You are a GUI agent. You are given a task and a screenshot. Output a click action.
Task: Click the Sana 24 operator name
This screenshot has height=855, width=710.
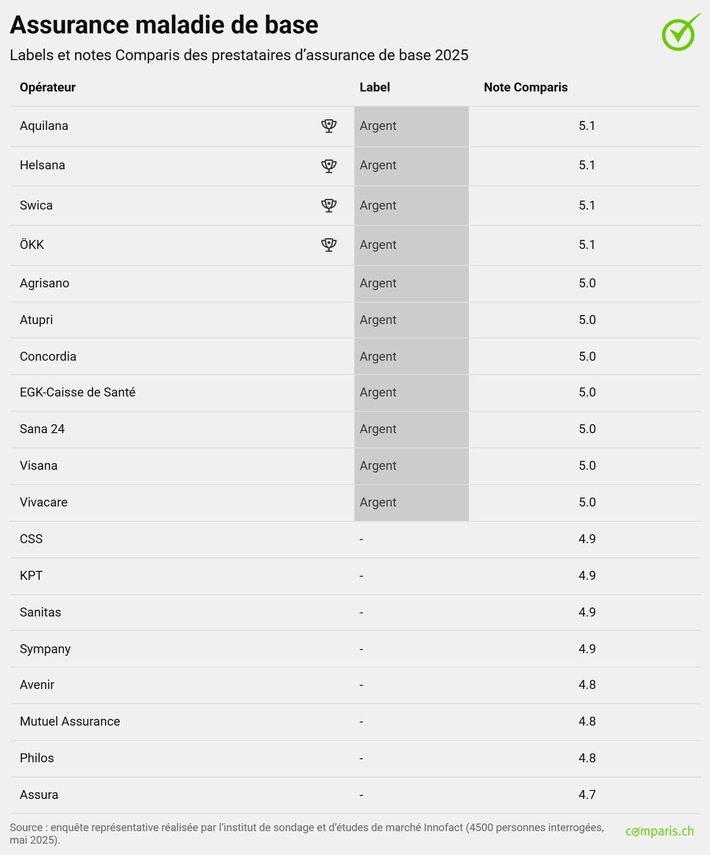click(x=42, y=429)
